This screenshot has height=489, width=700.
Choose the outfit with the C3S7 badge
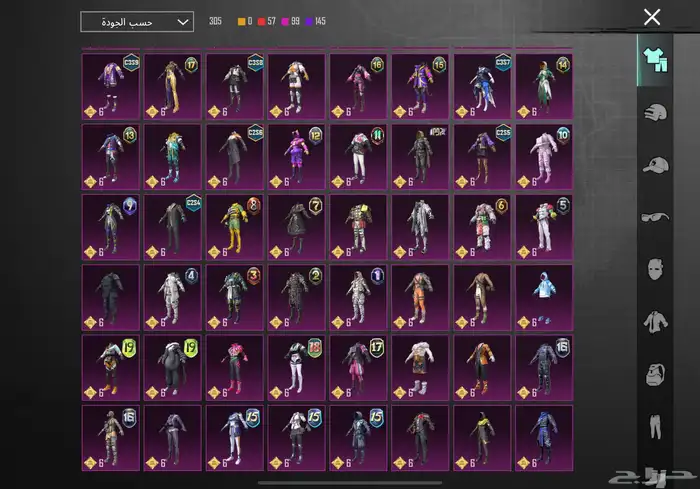pos(482,86)
